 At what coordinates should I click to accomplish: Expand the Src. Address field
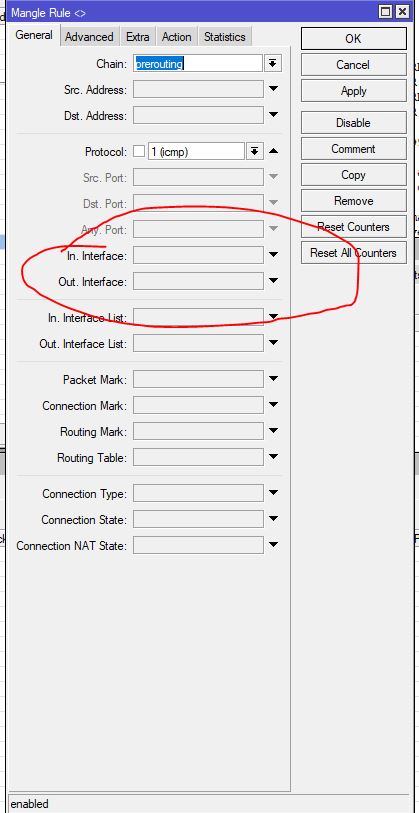pyautogui.click(x=273, y=89)
